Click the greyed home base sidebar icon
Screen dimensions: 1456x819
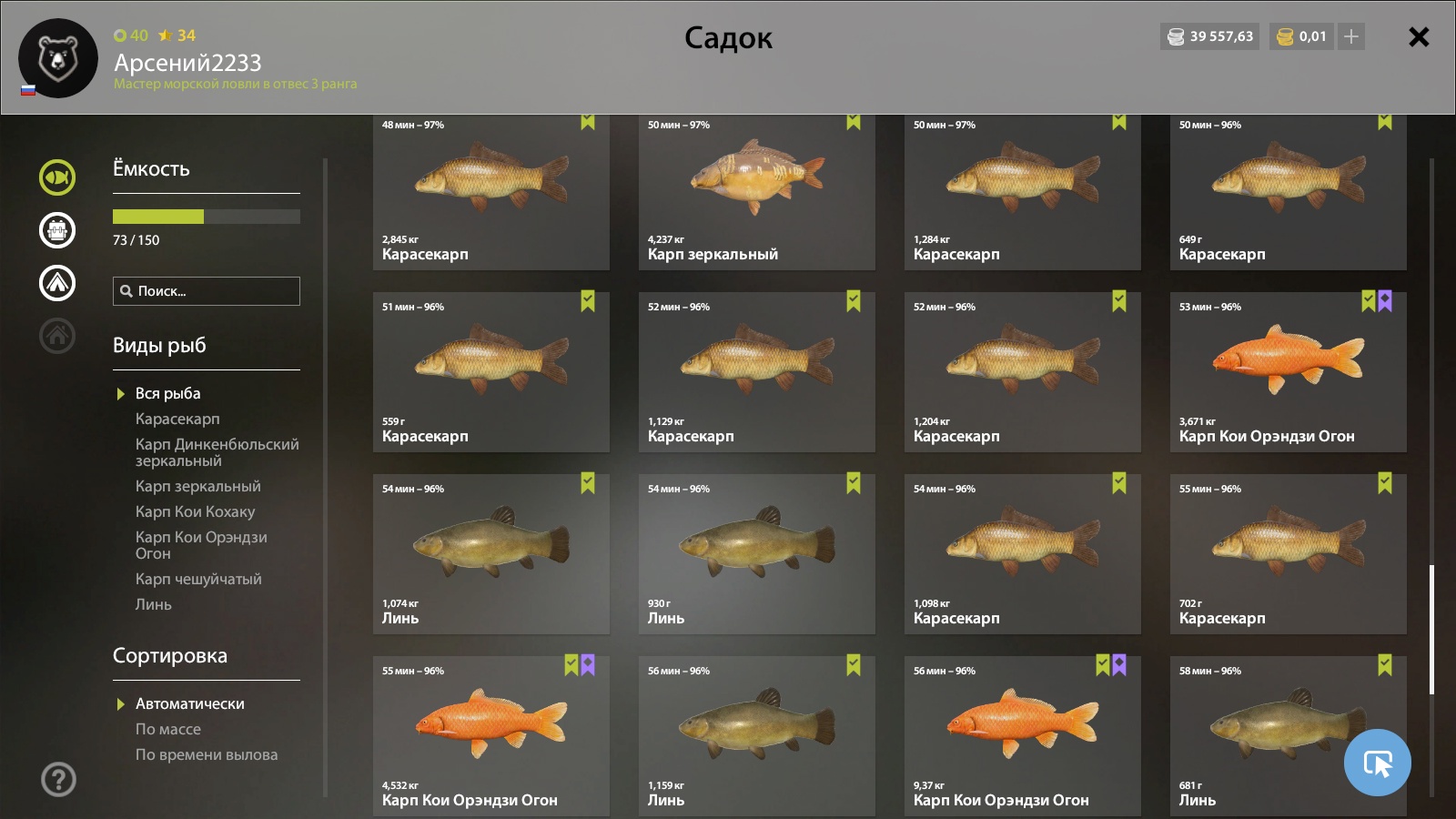57,336
